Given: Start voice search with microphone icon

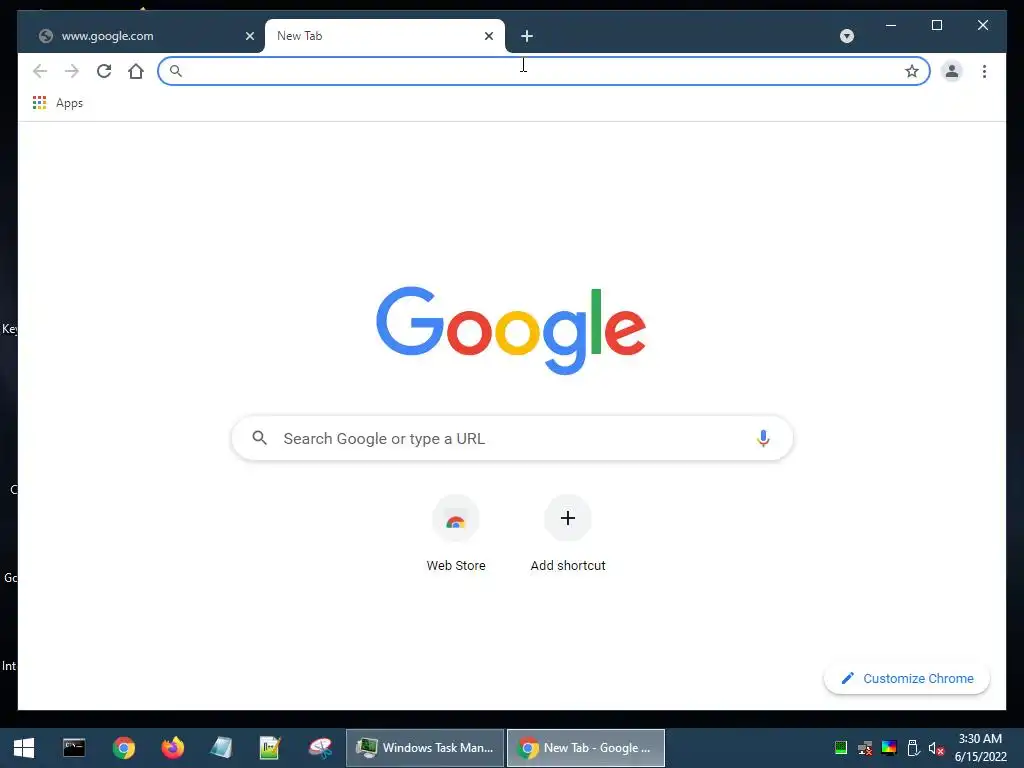Looking at the screenshot, I should [763, 438].
